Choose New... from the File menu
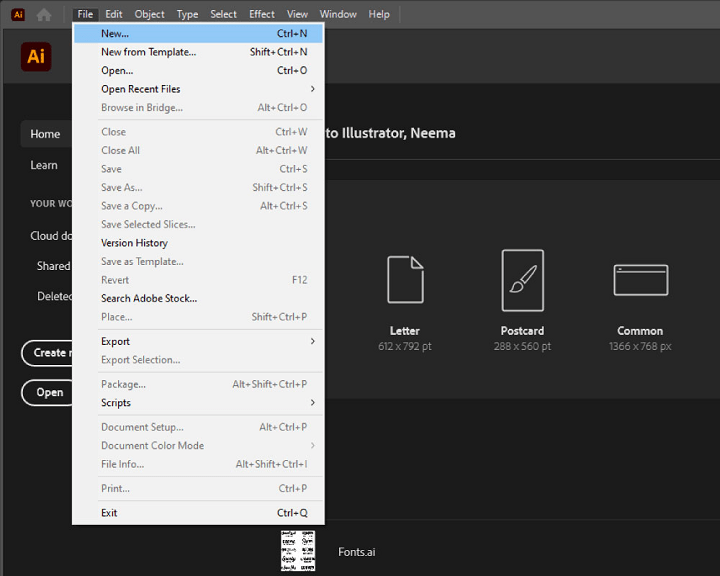The width and height of the screenshot is (720, 576). pos(198,34)
